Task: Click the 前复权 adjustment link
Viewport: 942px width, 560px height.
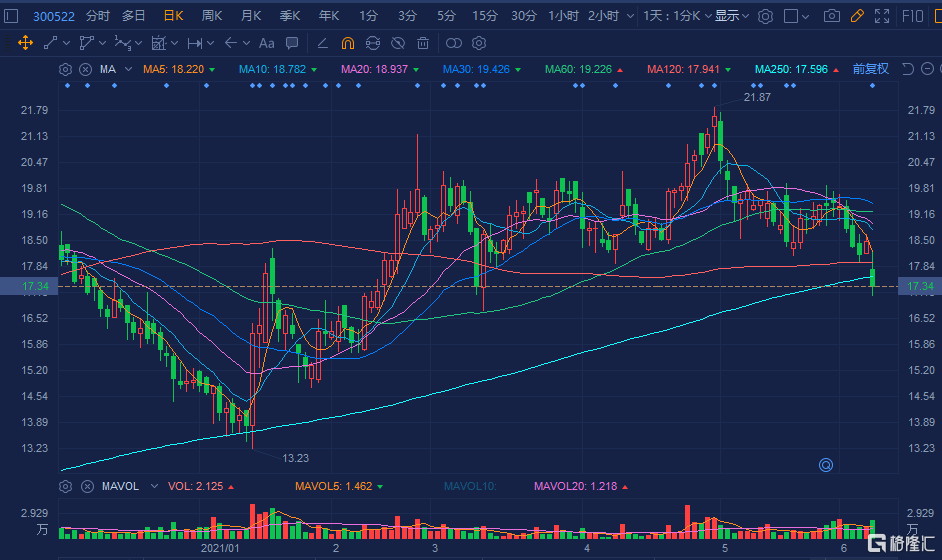Action: point(871,69)
